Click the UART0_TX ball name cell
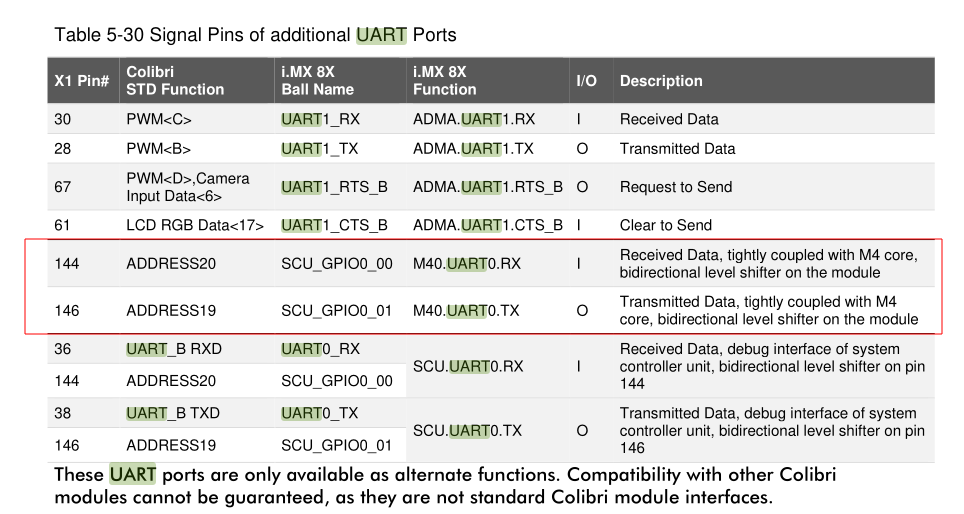The width and height of the screenshot is (964, 514). click(x=320, y=413)
